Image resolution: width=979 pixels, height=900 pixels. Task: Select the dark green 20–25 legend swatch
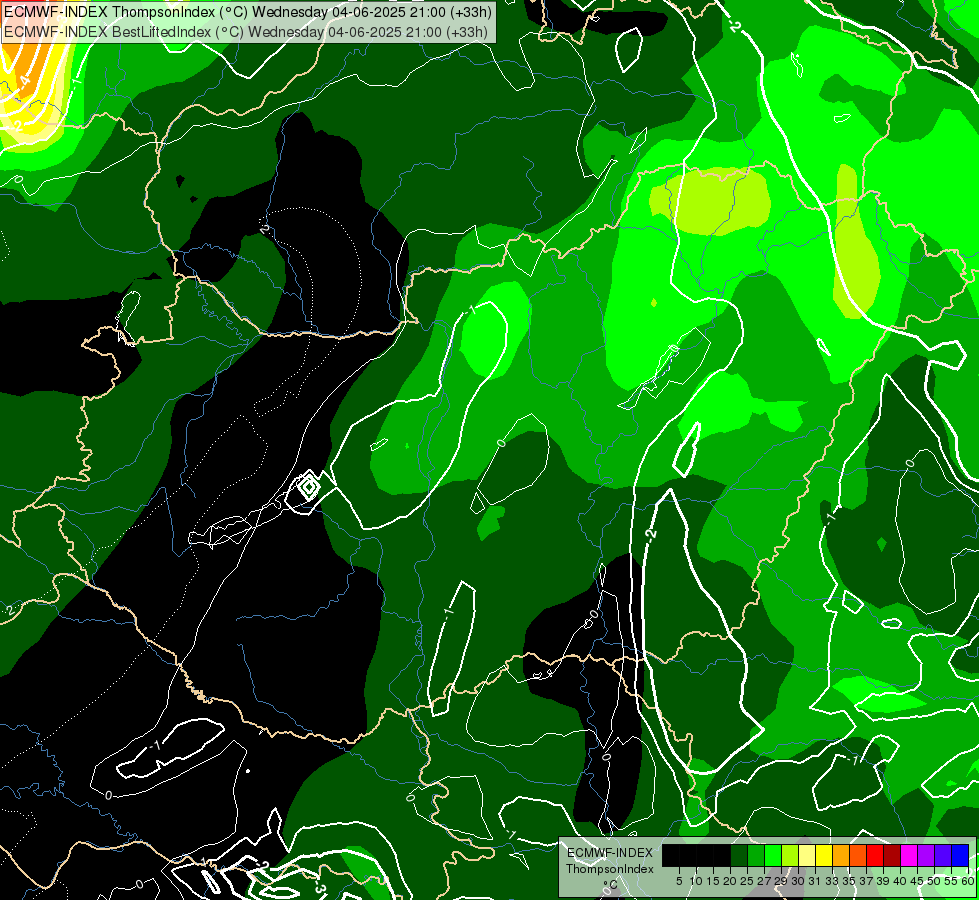tap(739, 855)
